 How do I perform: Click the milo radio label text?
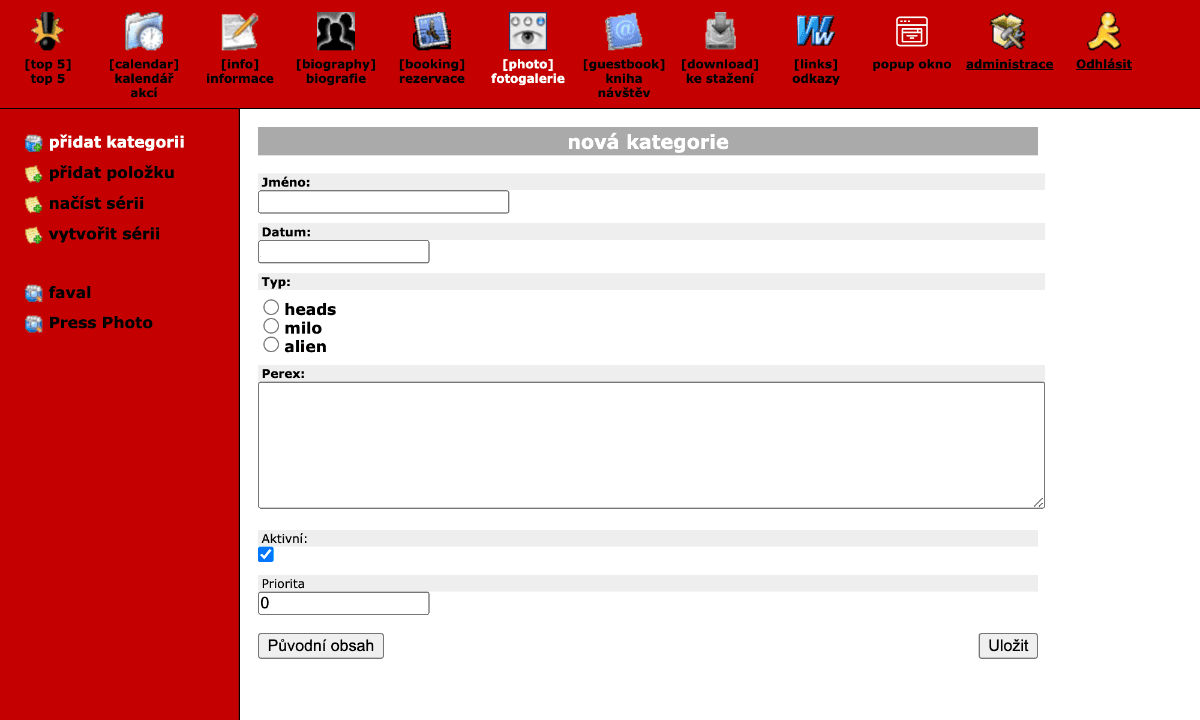(303, 328)
